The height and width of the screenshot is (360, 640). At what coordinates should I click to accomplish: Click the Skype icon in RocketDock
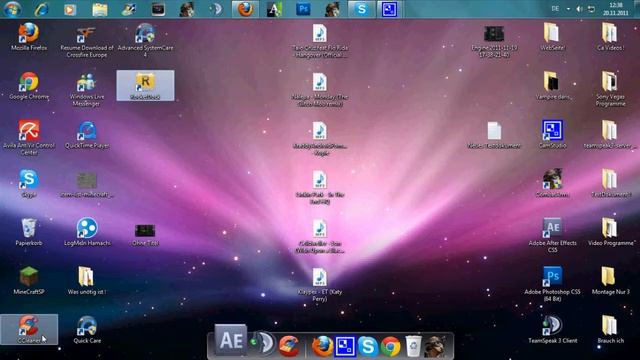click(x=367, y=346)
